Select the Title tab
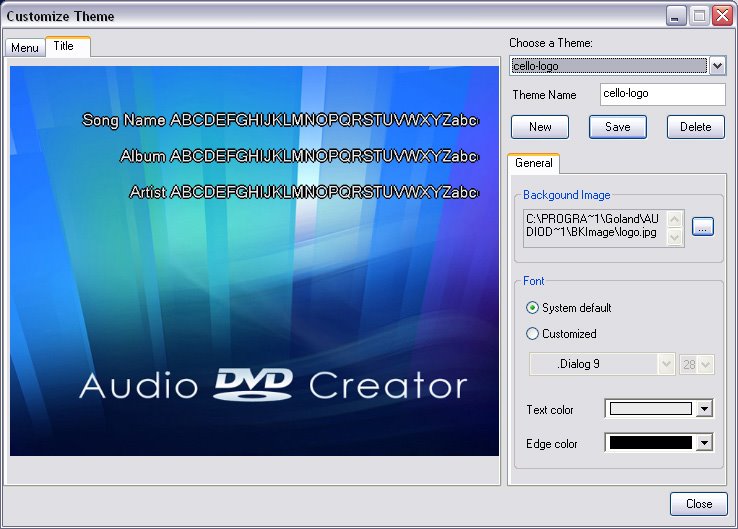 [x=68, y=46]
